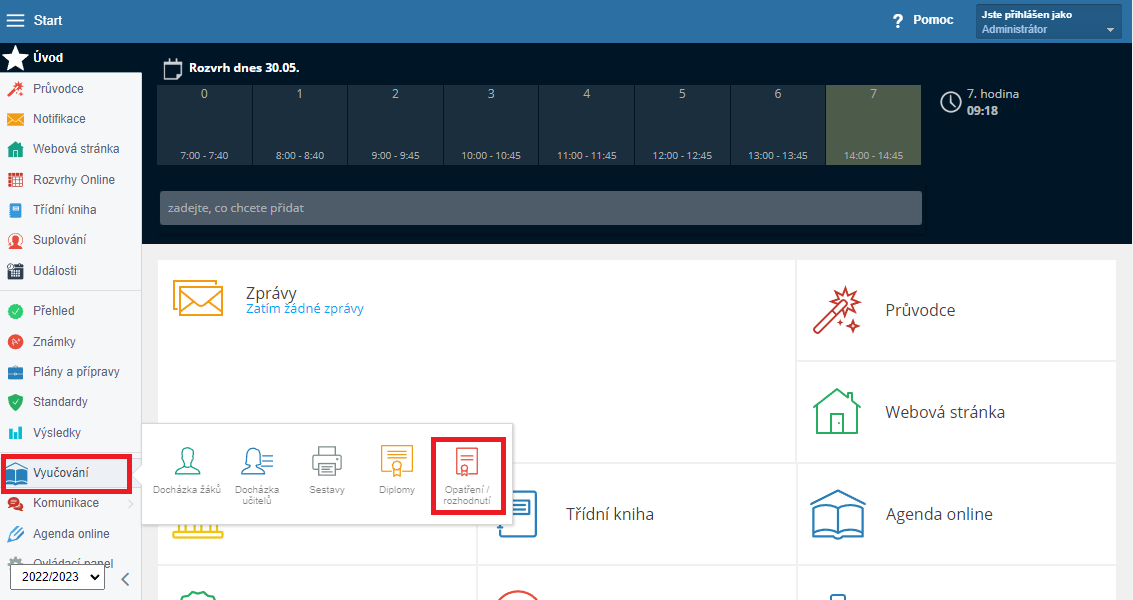This screenshot has width=1133, height=600.
Task: Select timetable period 6 at 13:00 - 13:45
Action: pyautogui.click(x=778, y=125)
